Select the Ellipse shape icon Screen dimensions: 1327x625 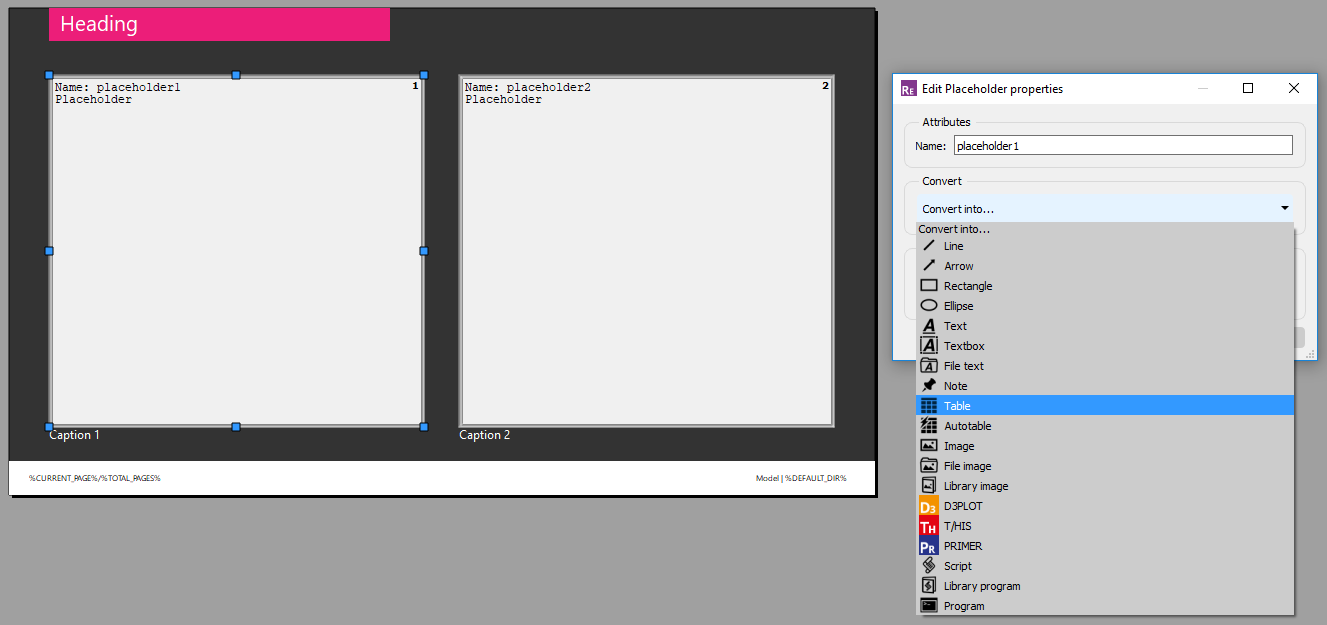pos(929,306)
